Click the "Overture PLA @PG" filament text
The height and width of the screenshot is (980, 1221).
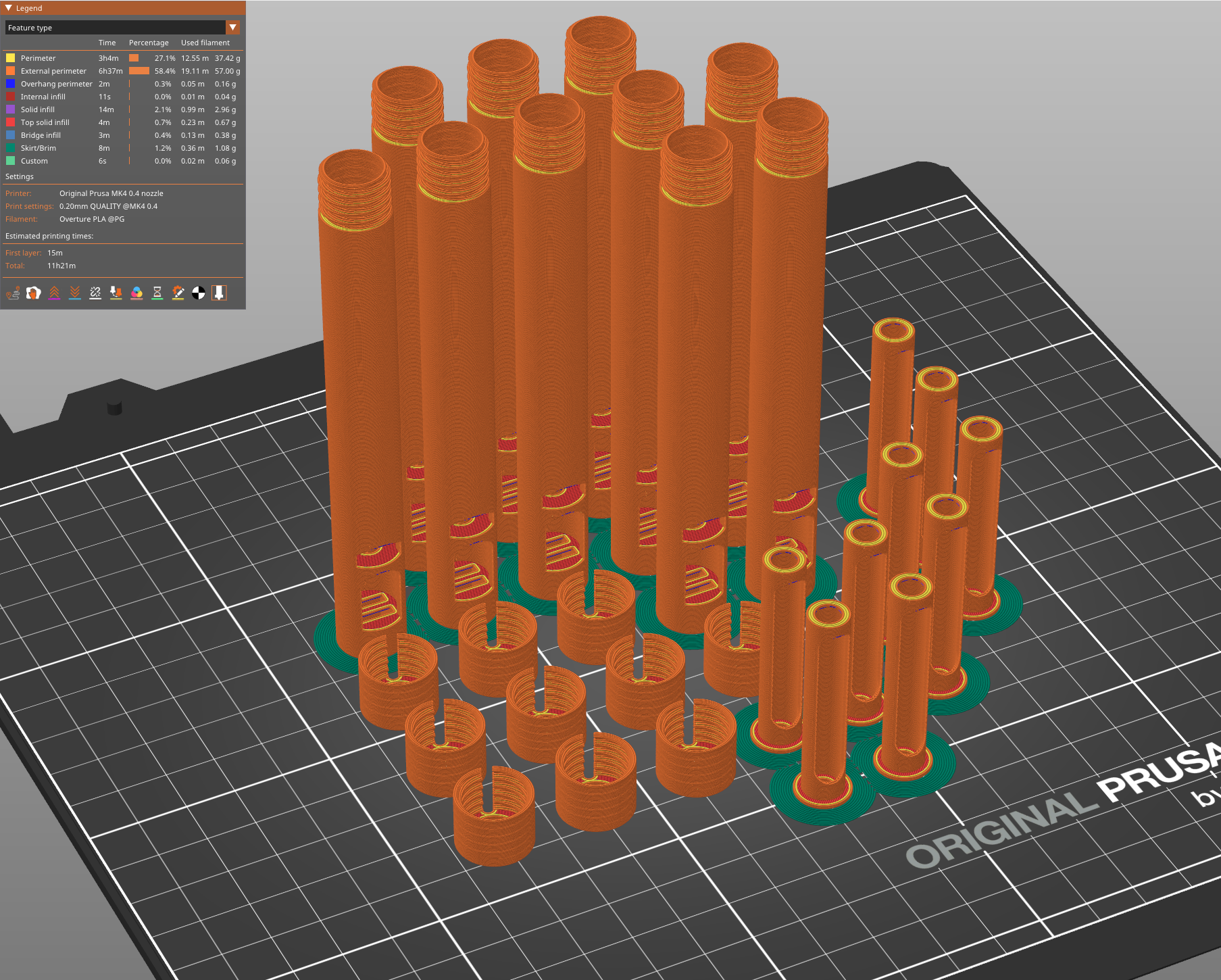pyautogui.click(x=92, y=219)
